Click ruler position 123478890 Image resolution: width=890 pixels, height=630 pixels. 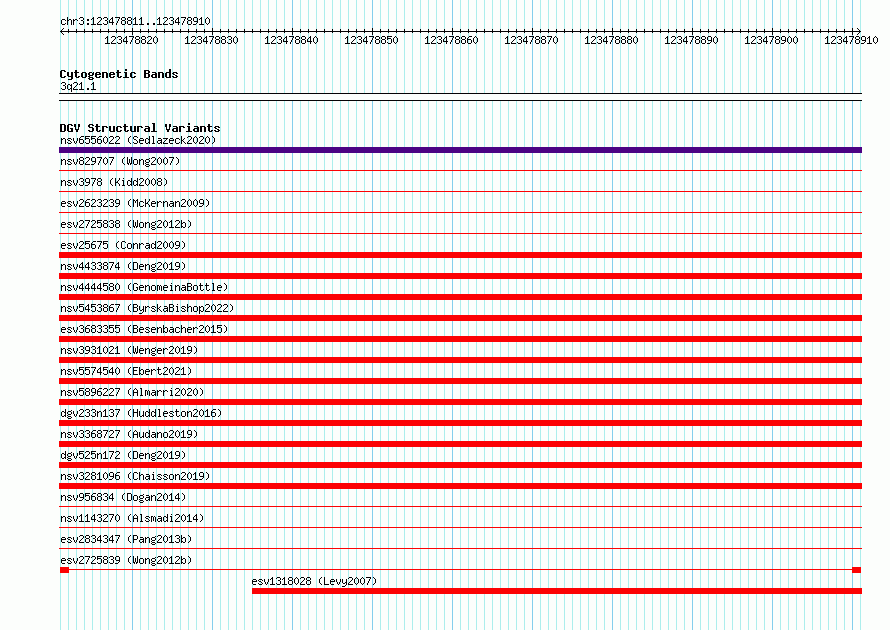coord(692,40)
